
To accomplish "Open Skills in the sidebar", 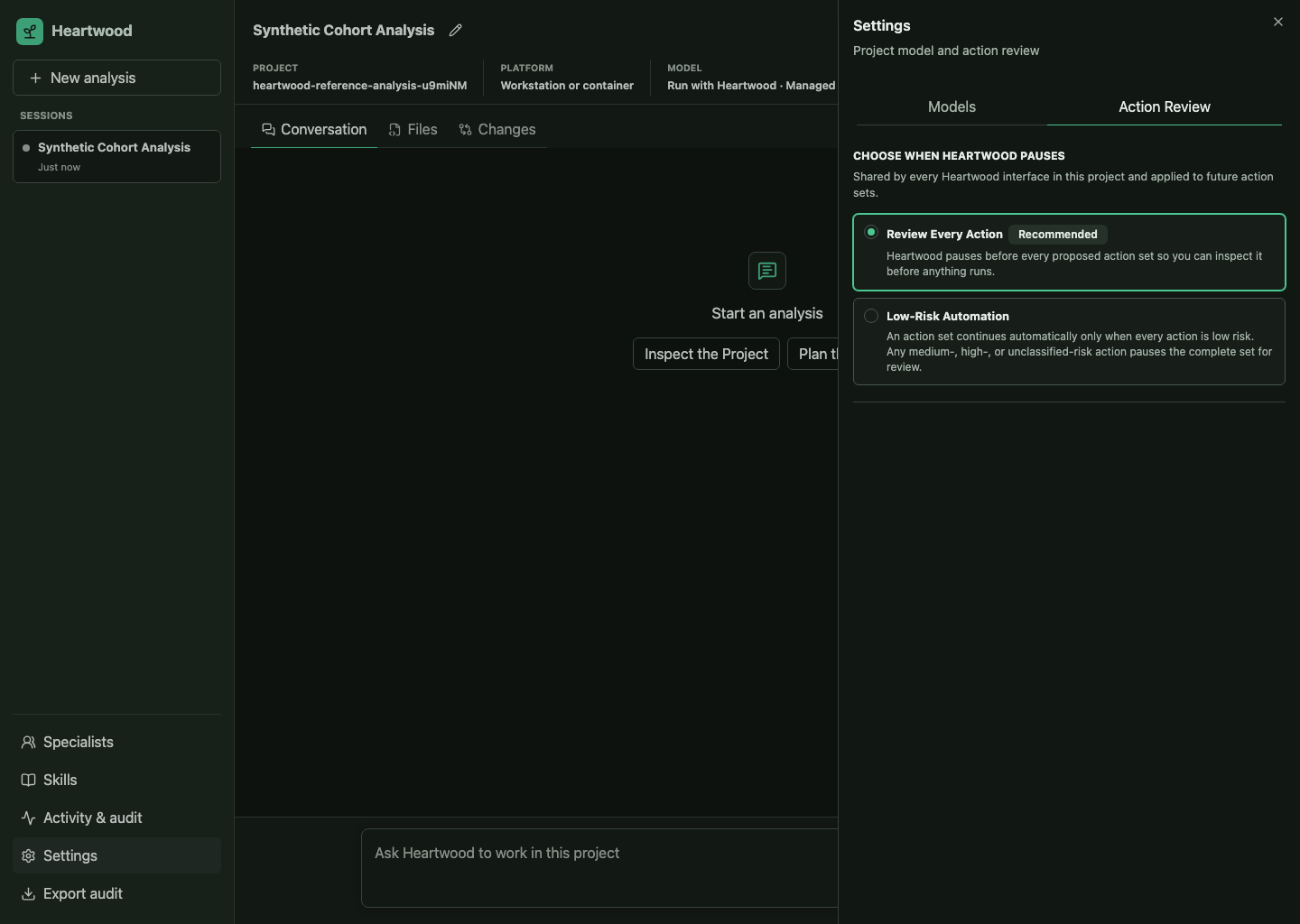I will (116, 780).
